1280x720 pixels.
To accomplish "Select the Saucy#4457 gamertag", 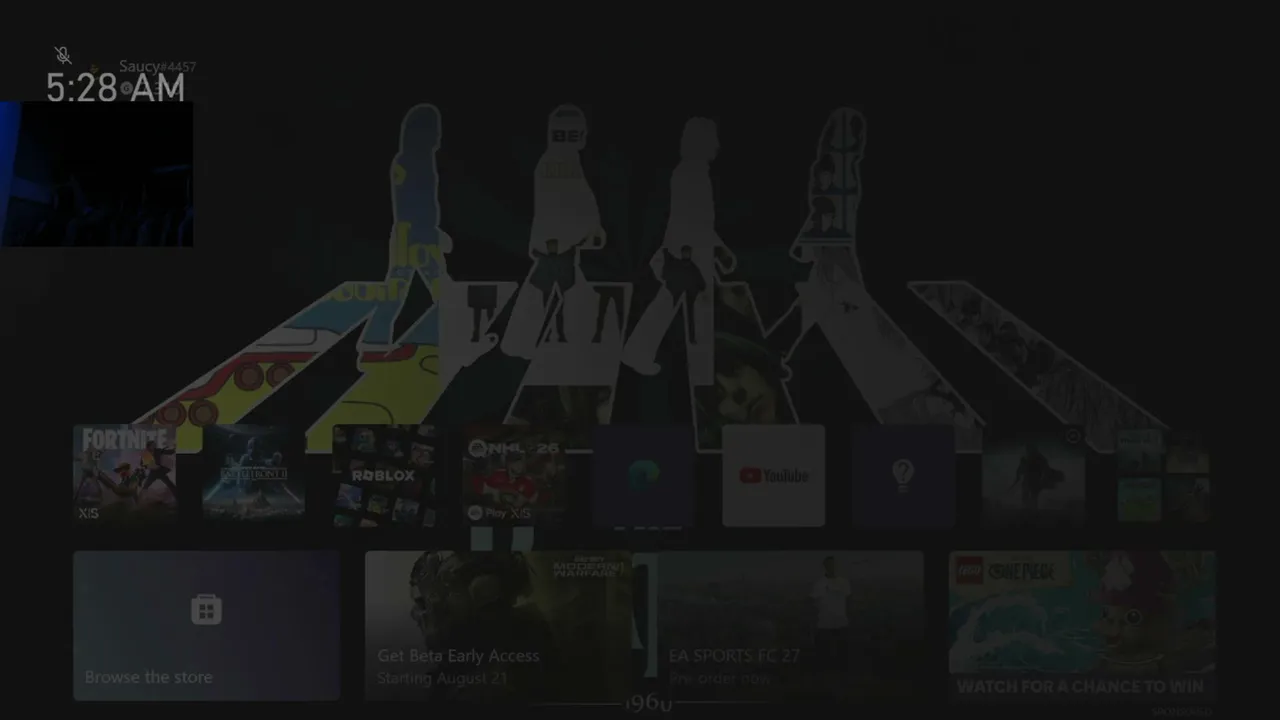I will pyautogui.click(x=157, y=67).
